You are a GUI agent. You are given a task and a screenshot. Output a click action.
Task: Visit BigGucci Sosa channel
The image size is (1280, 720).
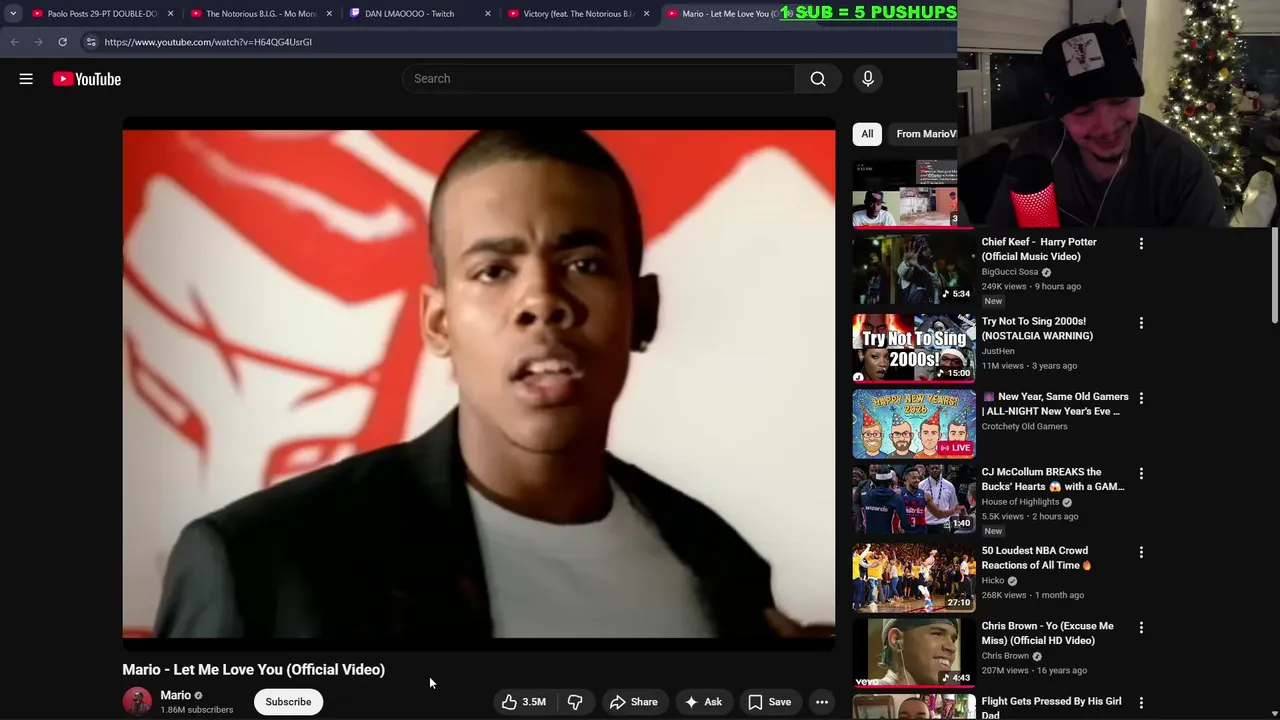click(x=1010, y=272)
